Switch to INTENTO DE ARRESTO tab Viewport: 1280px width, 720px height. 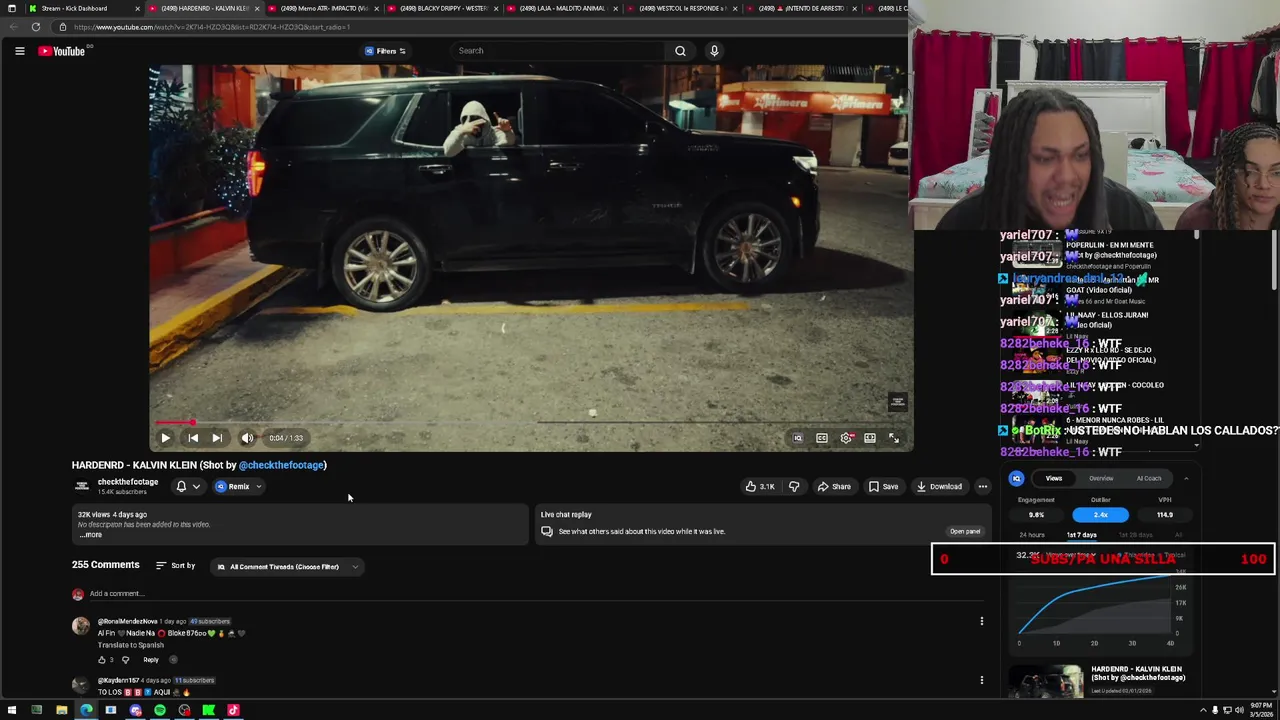[801, 8]
